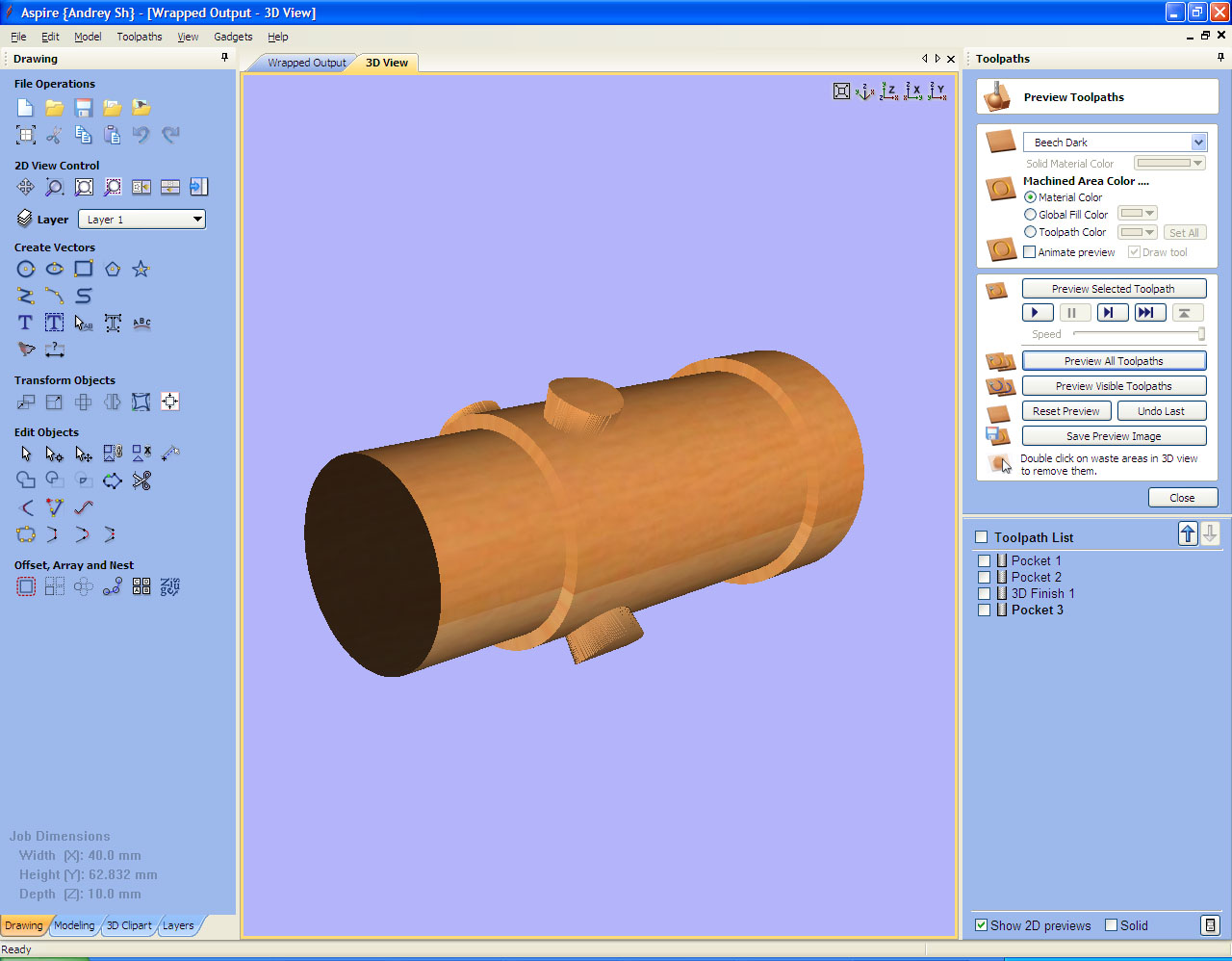Select the Zoom box magnifier tool

pos(55,187)
